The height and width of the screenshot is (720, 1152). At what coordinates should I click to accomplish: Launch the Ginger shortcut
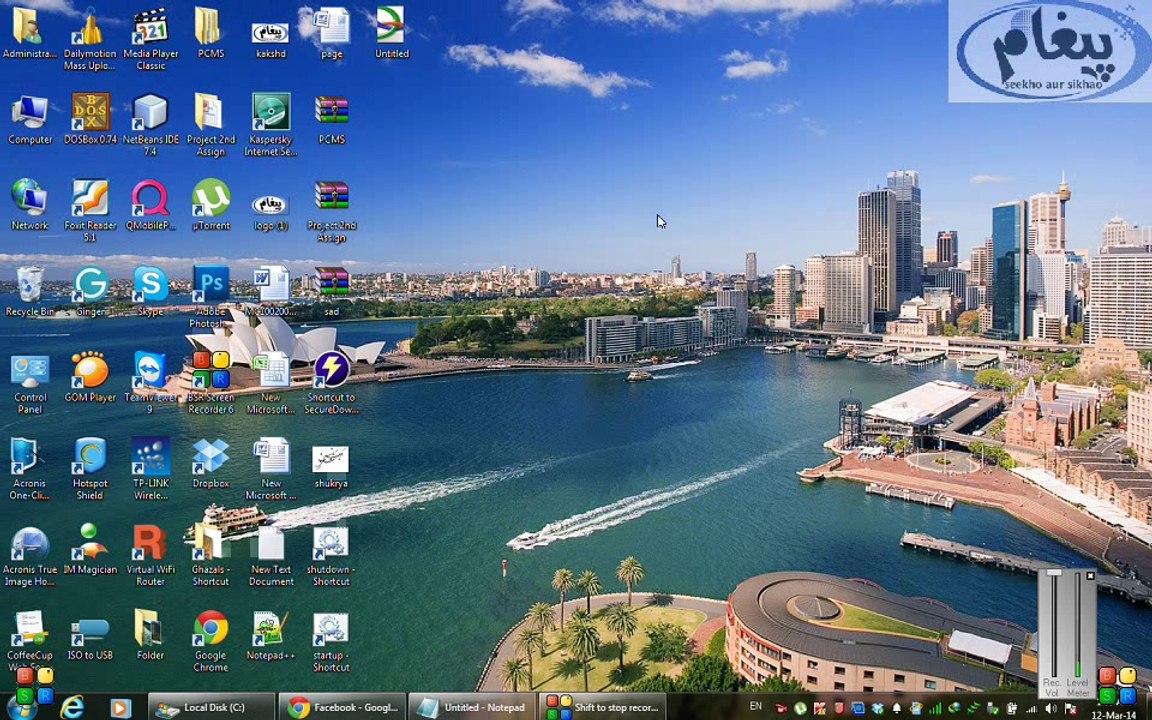tap(90, 291)
